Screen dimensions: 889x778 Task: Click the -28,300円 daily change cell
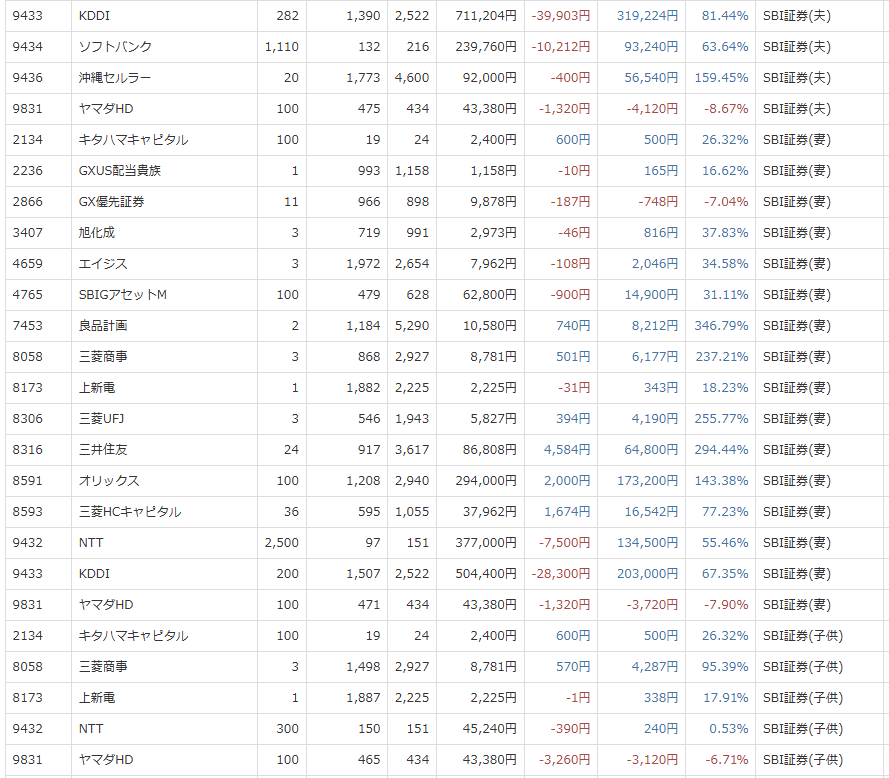point(561,574)
